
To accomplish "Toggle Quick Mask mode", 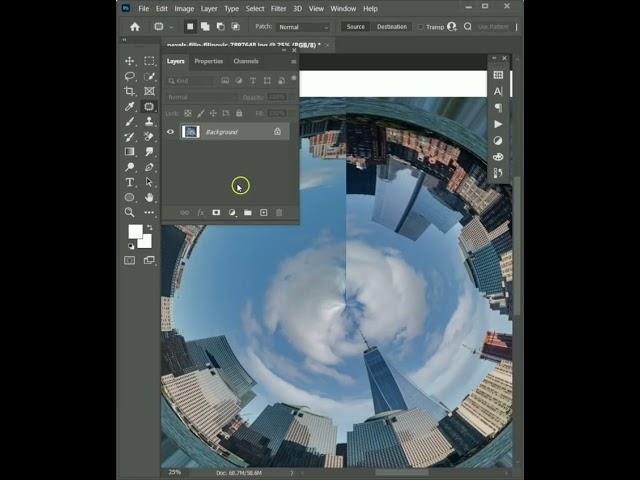I will coord(129,260).
